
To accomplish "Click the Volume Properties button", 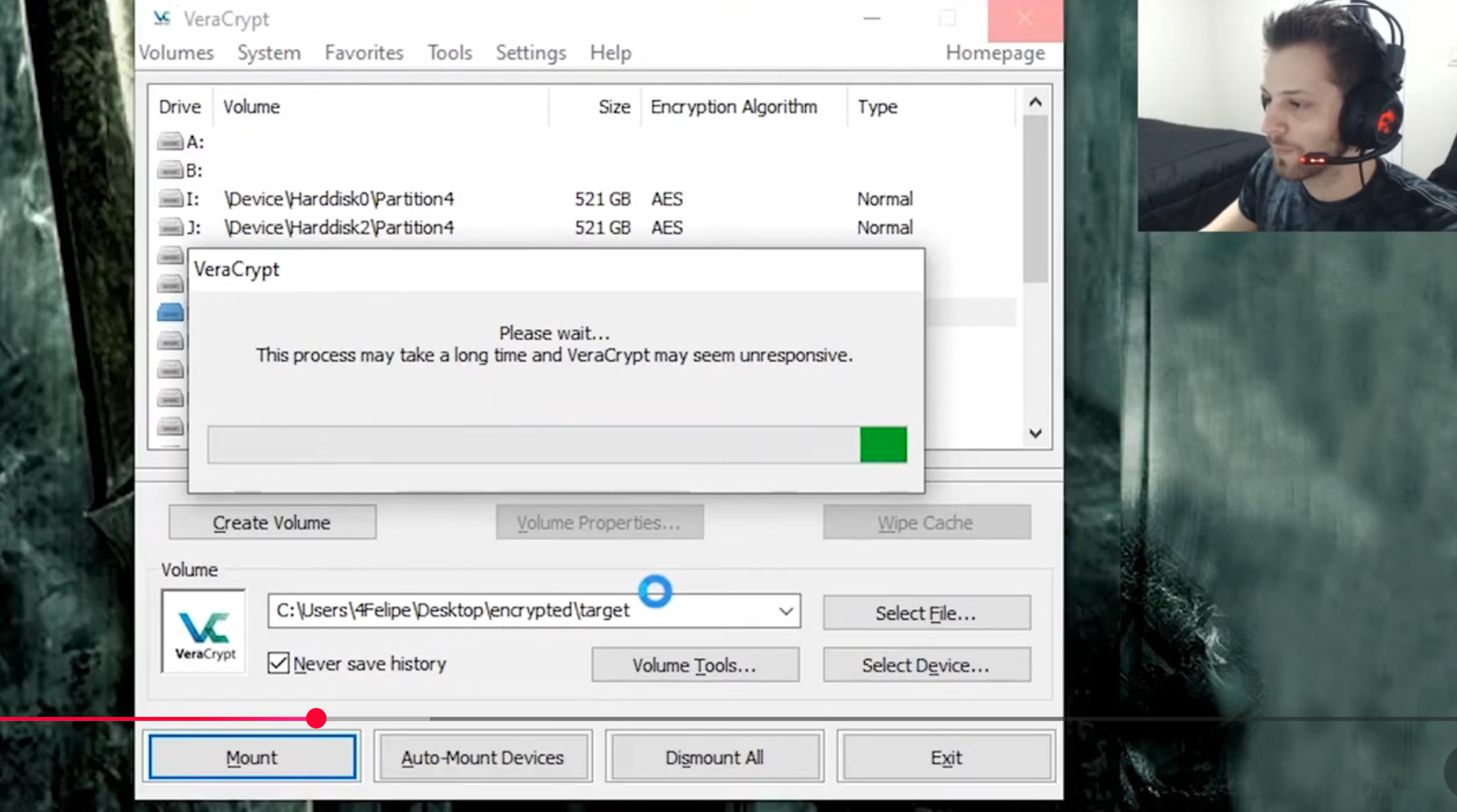I will [x=600, y=522].
